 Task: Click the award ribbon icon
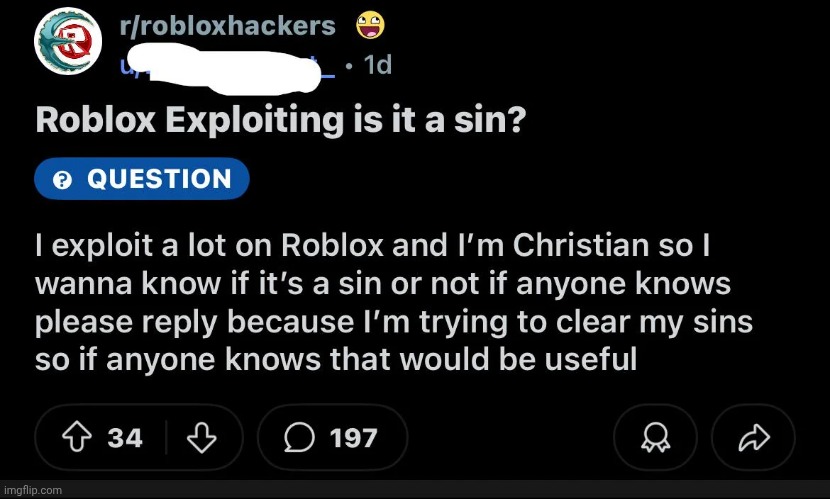655,438
